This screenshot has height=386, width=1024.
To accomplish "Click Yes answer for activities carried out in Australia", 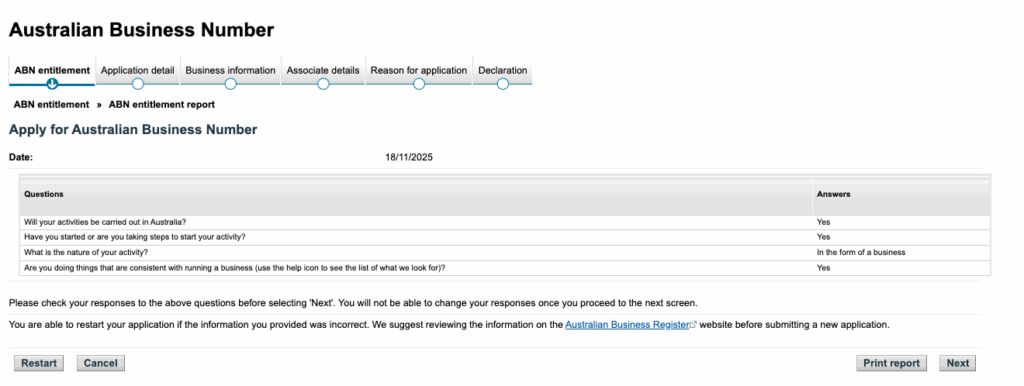I will pyautogui.click(x=823, y=222).
